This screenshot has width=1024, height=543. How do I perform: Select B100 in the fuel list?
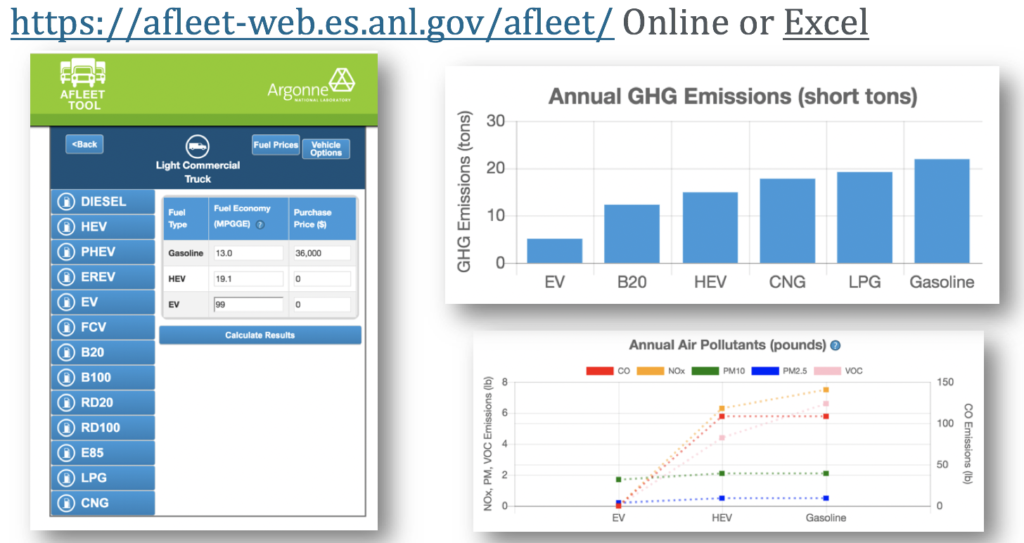(x=103, y=378)
